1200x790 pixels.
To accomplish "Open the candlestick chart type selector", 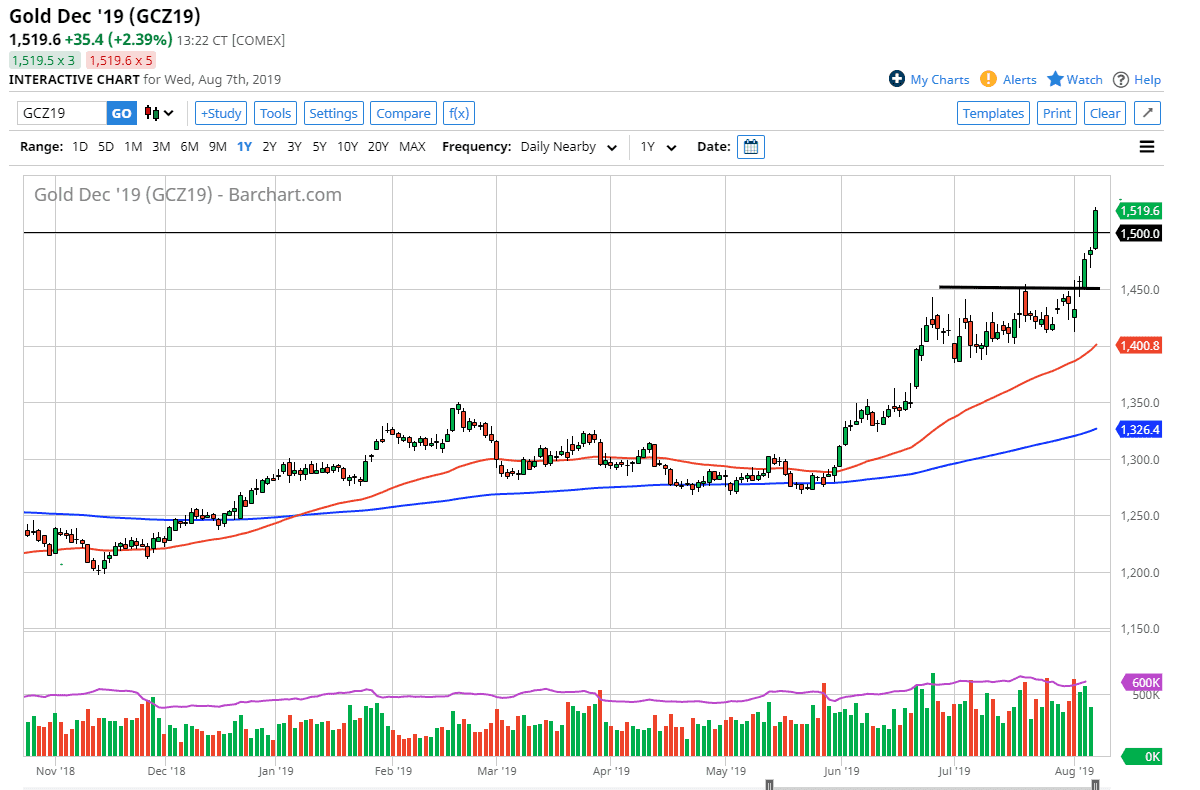I will 159,113.
